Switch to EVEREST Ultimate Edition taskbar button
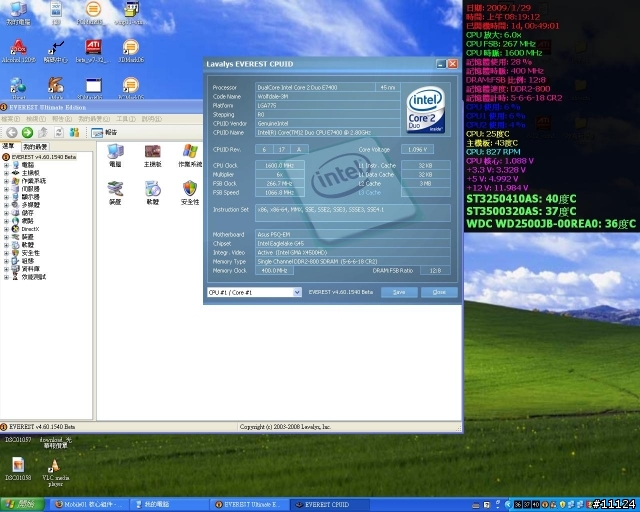The image size is (640, 512). click(x=249, y=505)
